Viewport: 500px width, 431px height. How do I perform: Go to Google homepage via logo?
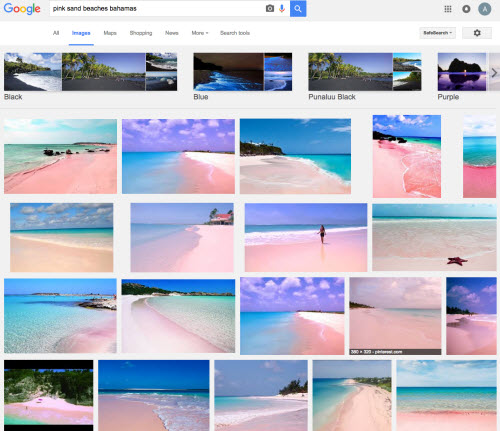pos(22,9)
